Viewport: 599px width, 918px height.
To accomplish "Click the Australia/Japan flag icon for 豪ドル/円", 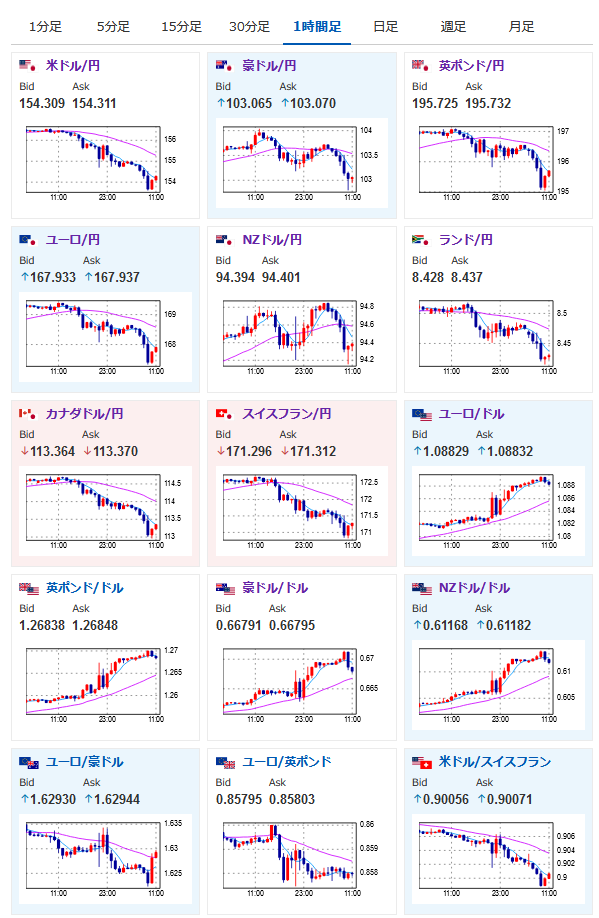I will 224,66.
